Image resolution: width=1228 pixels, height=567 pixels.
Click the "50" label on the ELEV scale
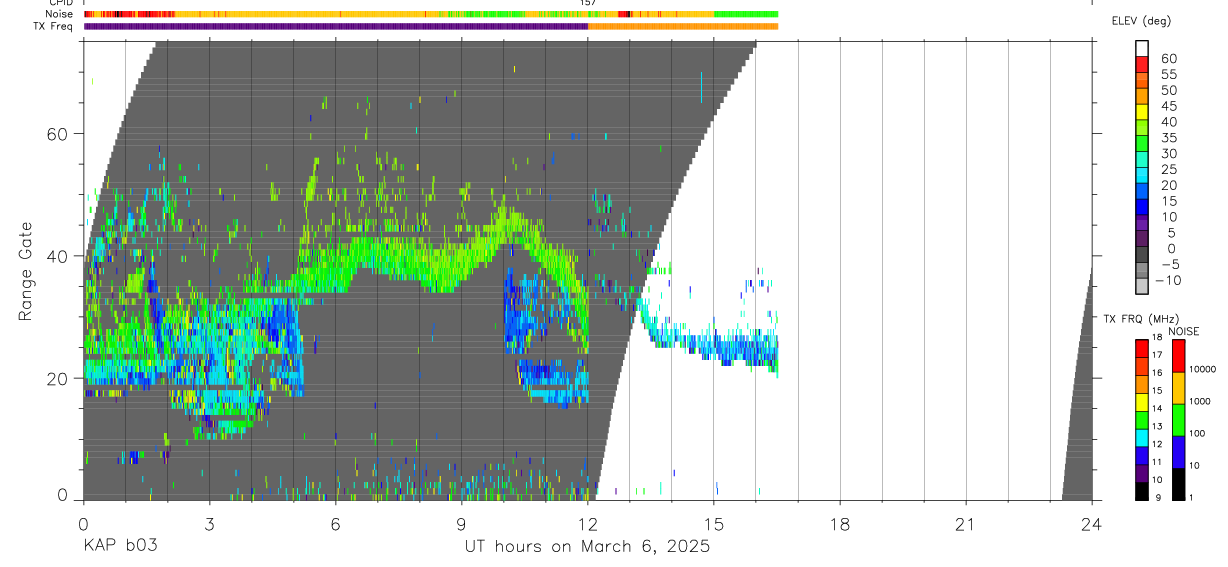tap(1169, 91)
